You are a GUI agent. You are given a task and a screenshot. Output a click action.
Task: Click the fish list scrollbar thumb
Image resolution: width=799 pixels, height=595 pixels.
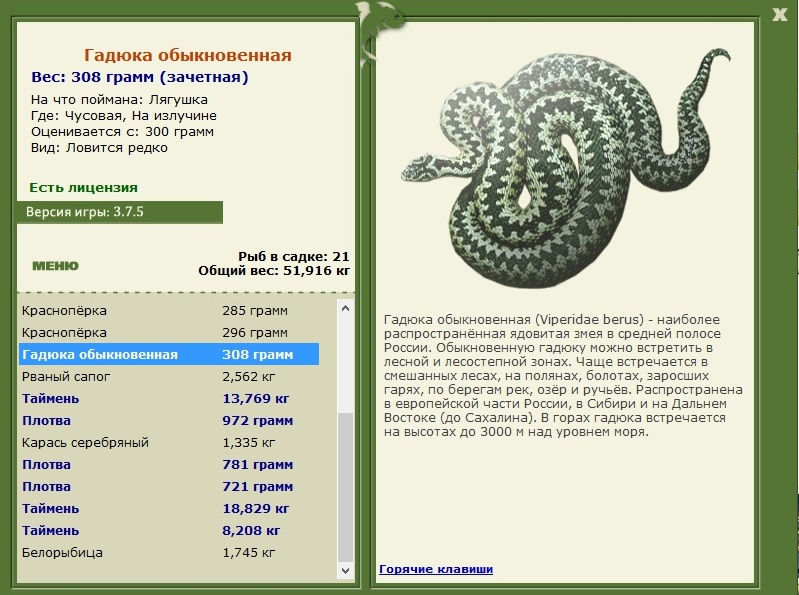tap(345, 486)
